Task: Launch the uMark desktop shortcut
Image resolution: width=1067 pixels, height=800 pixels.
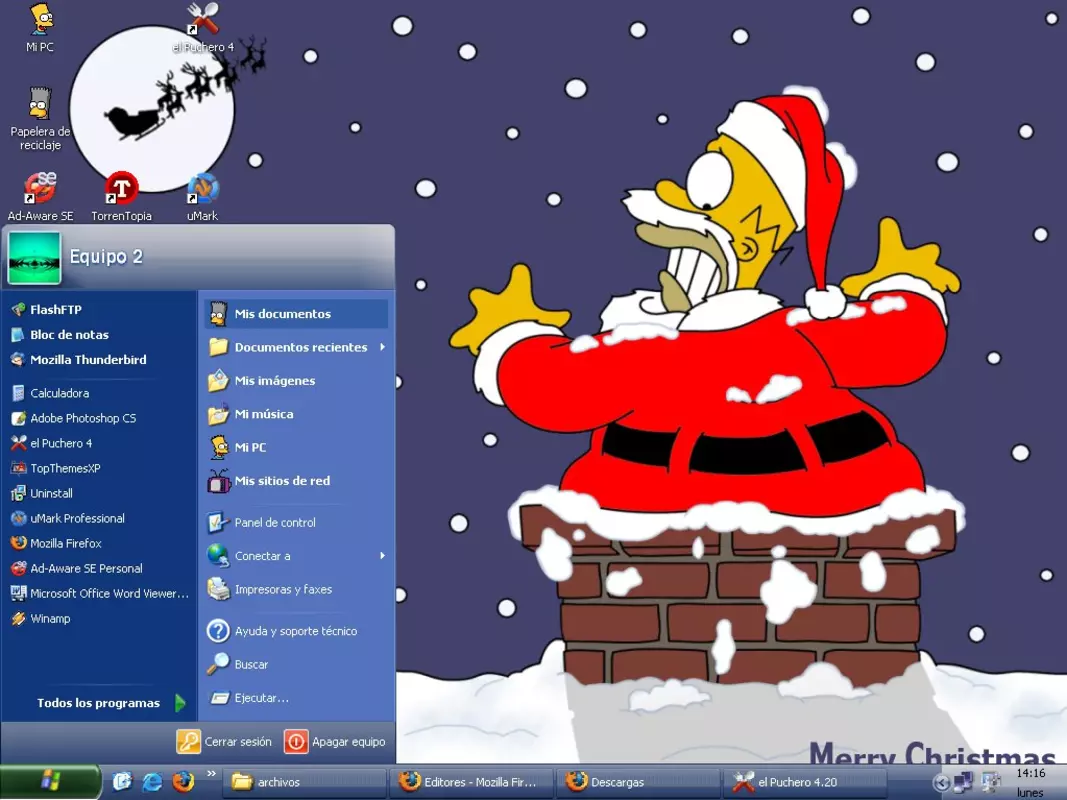Action: click(x=202, y=197)
